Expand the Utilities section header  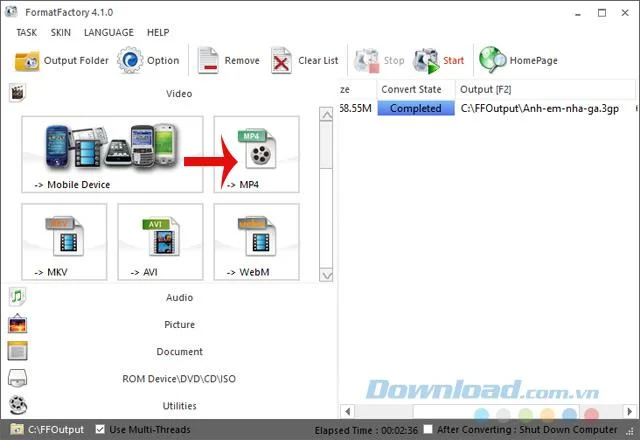coord(179,406)
